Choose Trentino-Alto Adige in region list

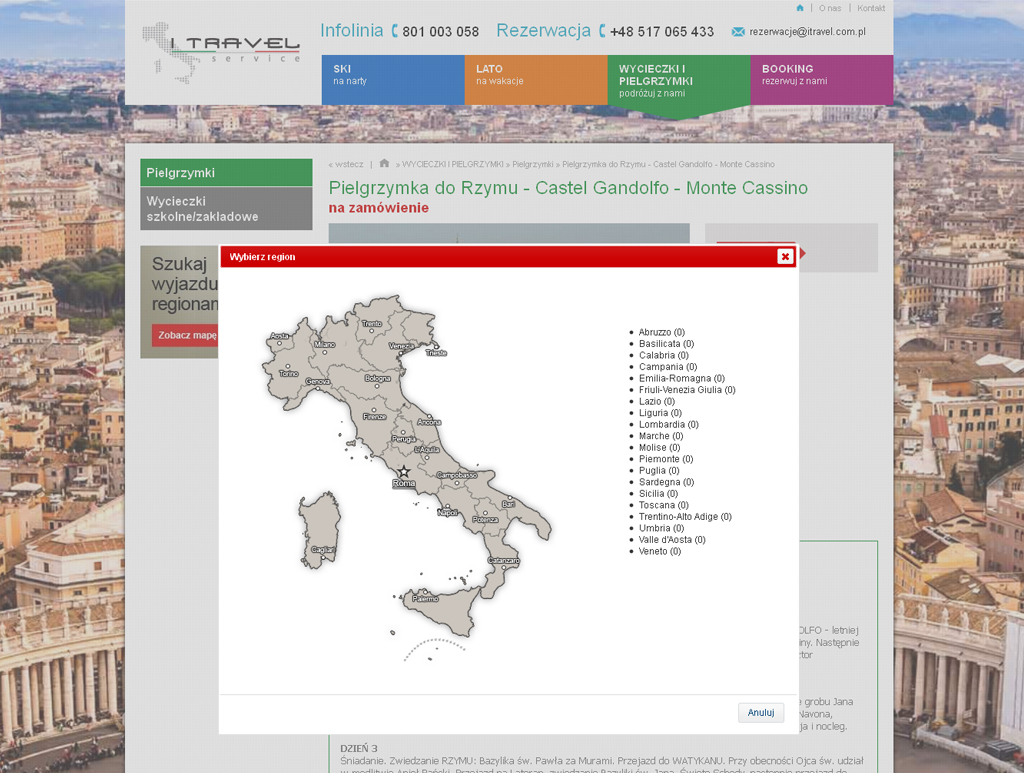click(x=680, y=517)
